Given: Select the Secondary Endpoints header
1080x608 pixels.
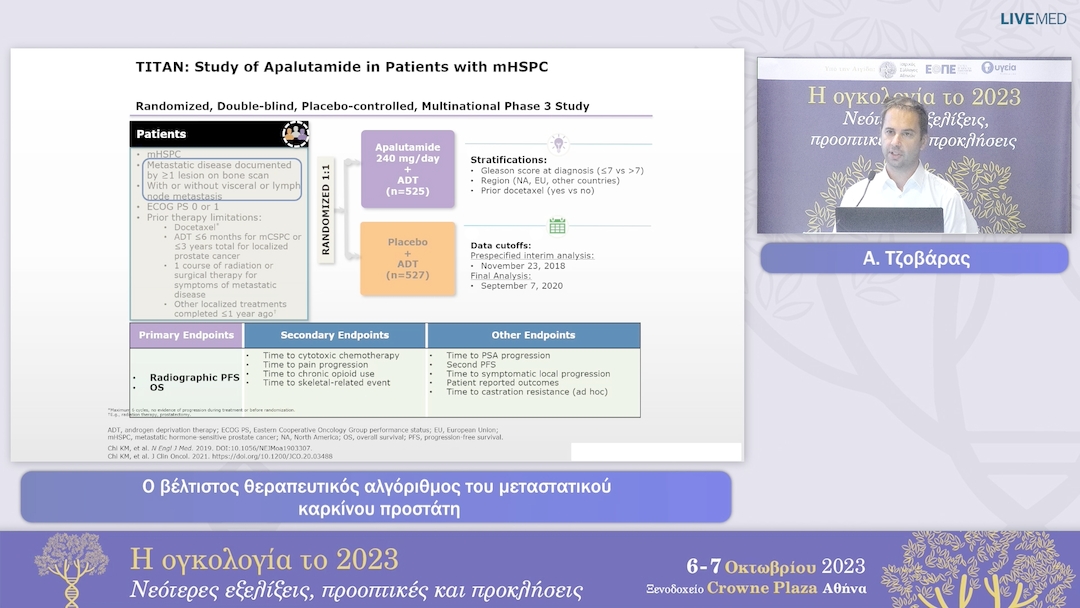Looking at the screenshot, I should point(335,335).
